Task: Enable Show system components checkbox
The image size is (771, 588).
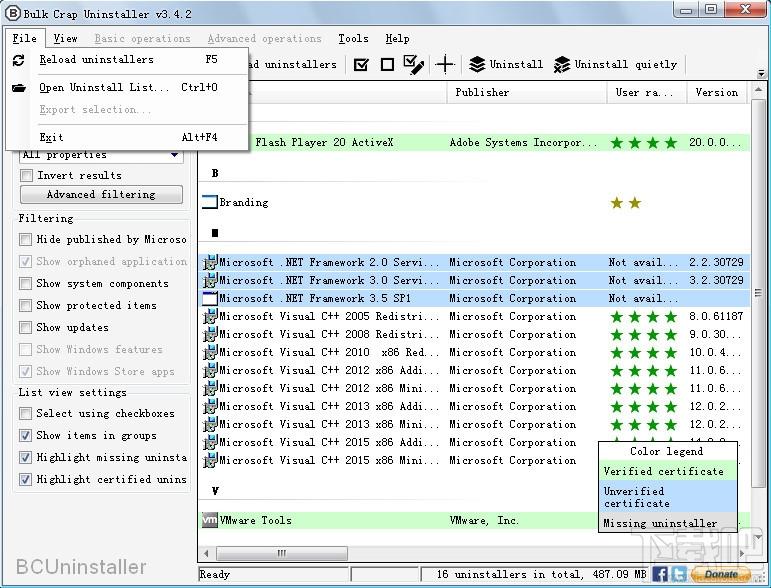Action: pyautogui.click(x=25, y=283)
